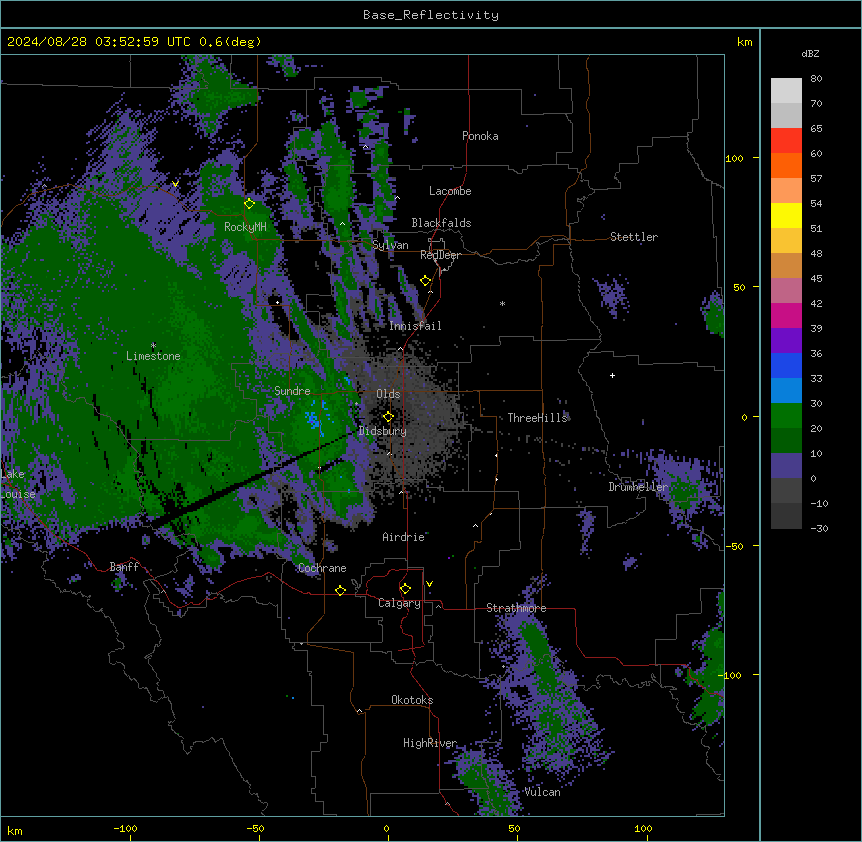Image resolution: width=862 pixels, height=842 pixels.
Task: Pick the royal blue swatch in the legend
Action: click(x=786, y=365)
